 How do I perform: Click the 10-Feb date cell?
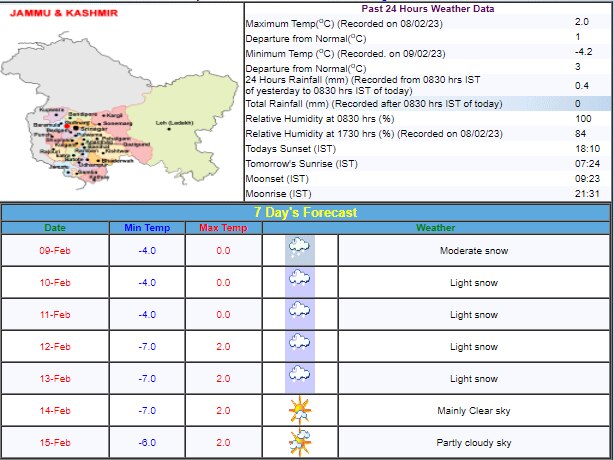point(55,282)
